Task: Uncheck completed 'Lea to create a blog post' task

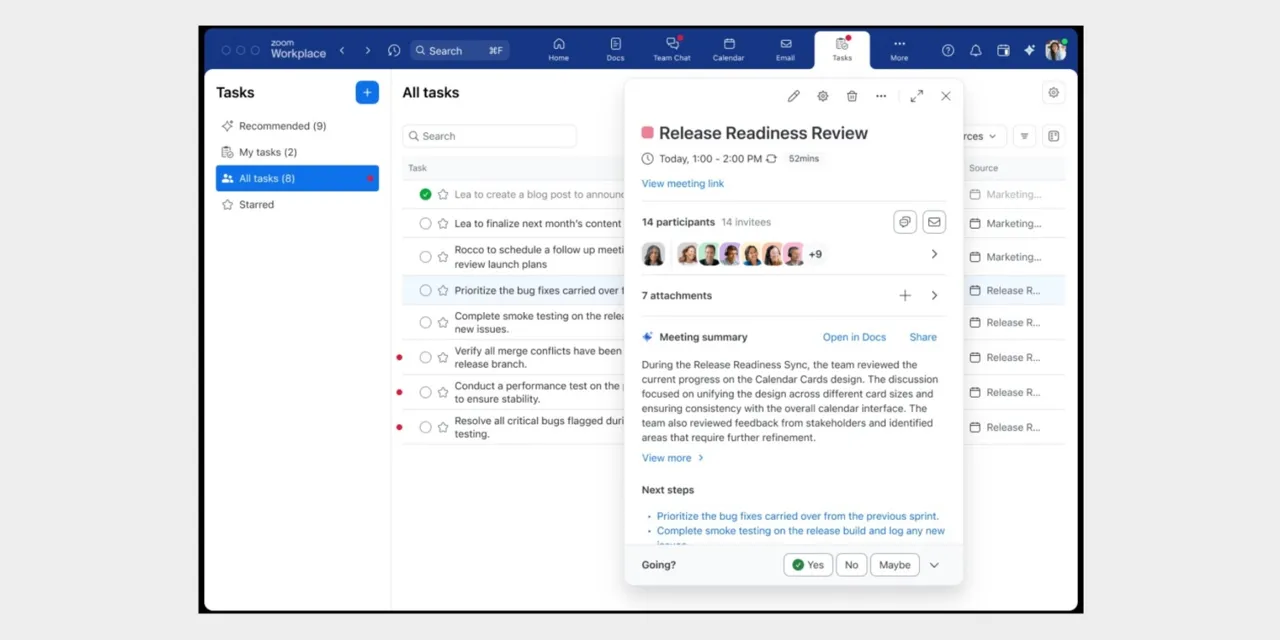Action: [425, 194]
